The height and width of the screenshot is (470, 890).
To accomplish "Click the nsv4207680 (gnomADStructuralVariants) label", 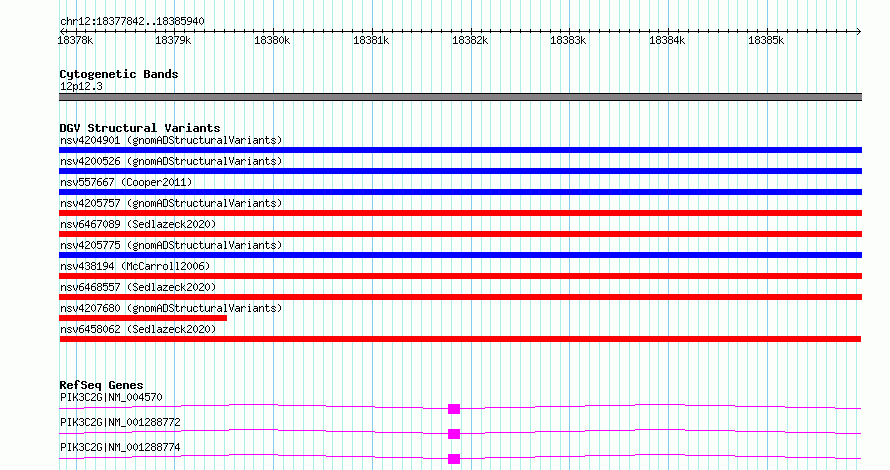I will (171, 308).
